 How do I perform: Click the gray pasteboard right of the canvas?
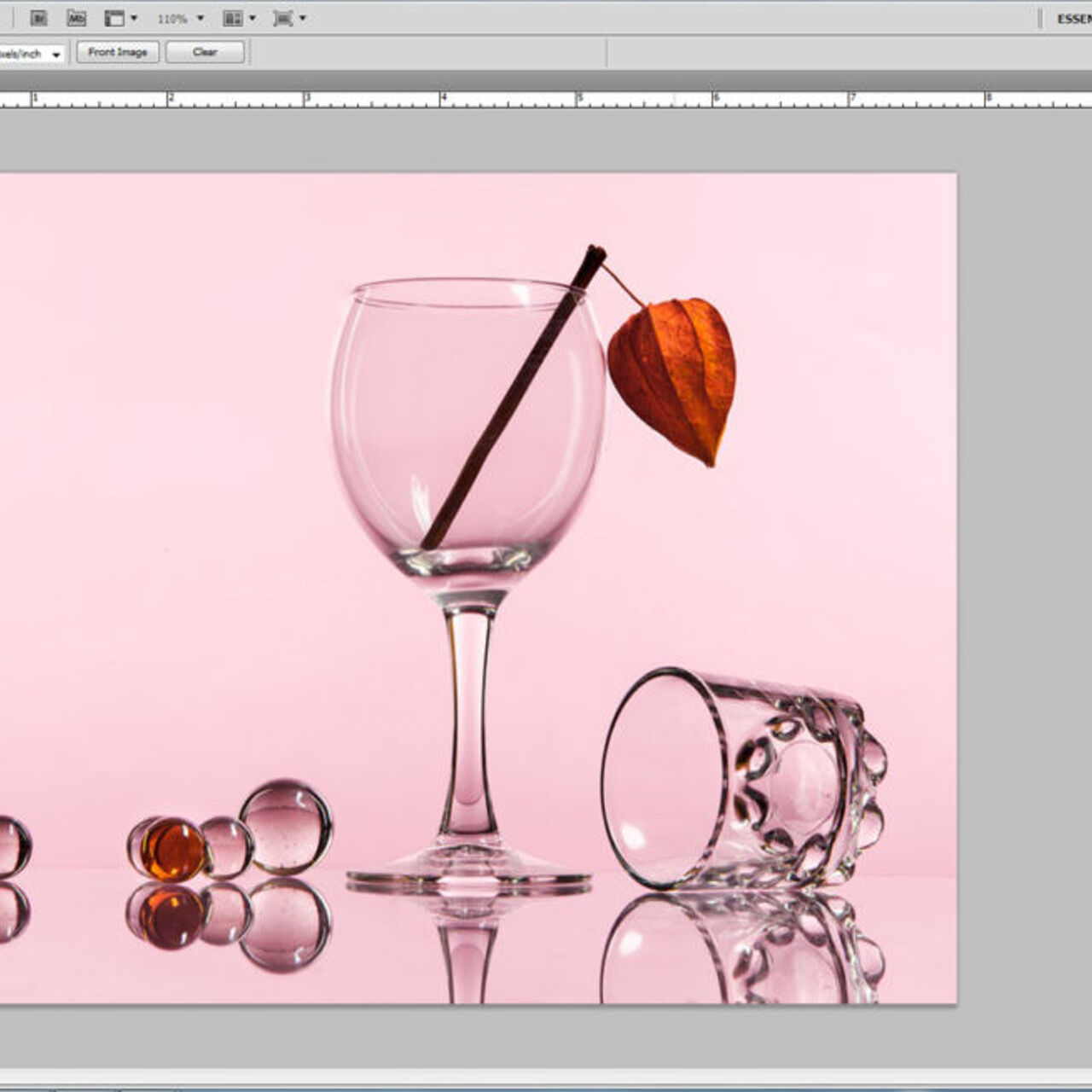tap(1024, 555)
